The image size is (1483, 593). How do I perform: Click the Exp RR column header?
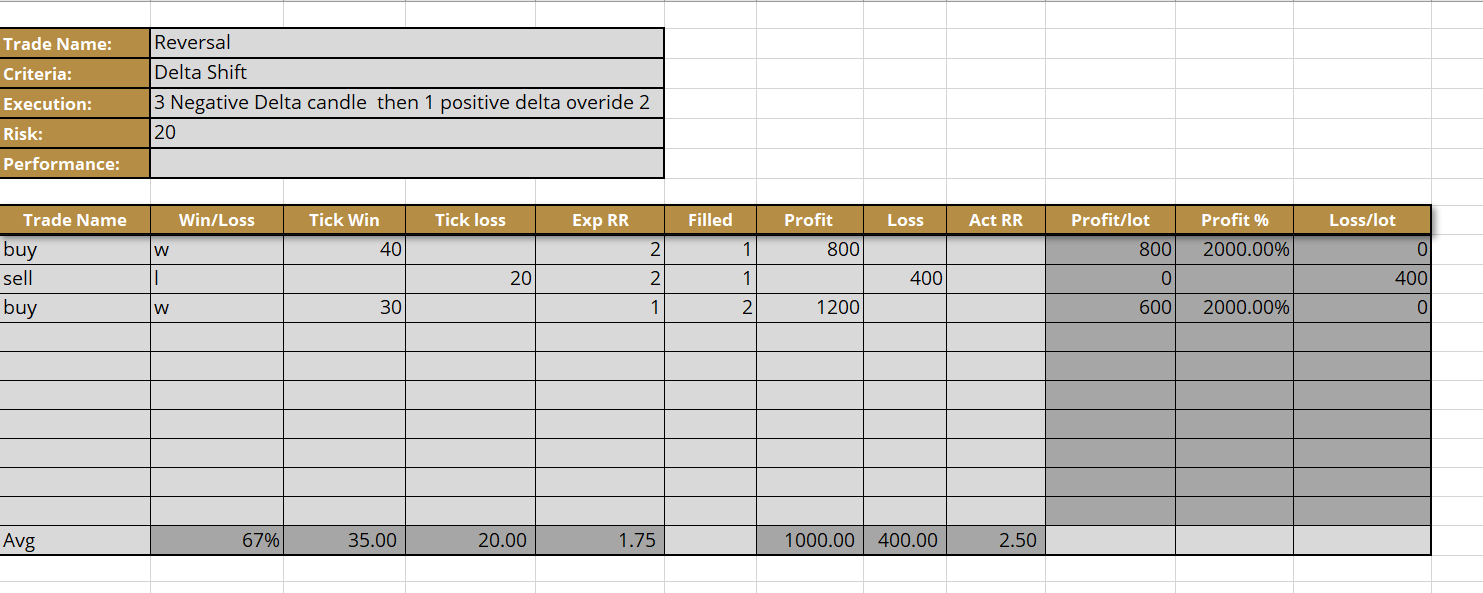pyautogui.click(x=600, y=220)
